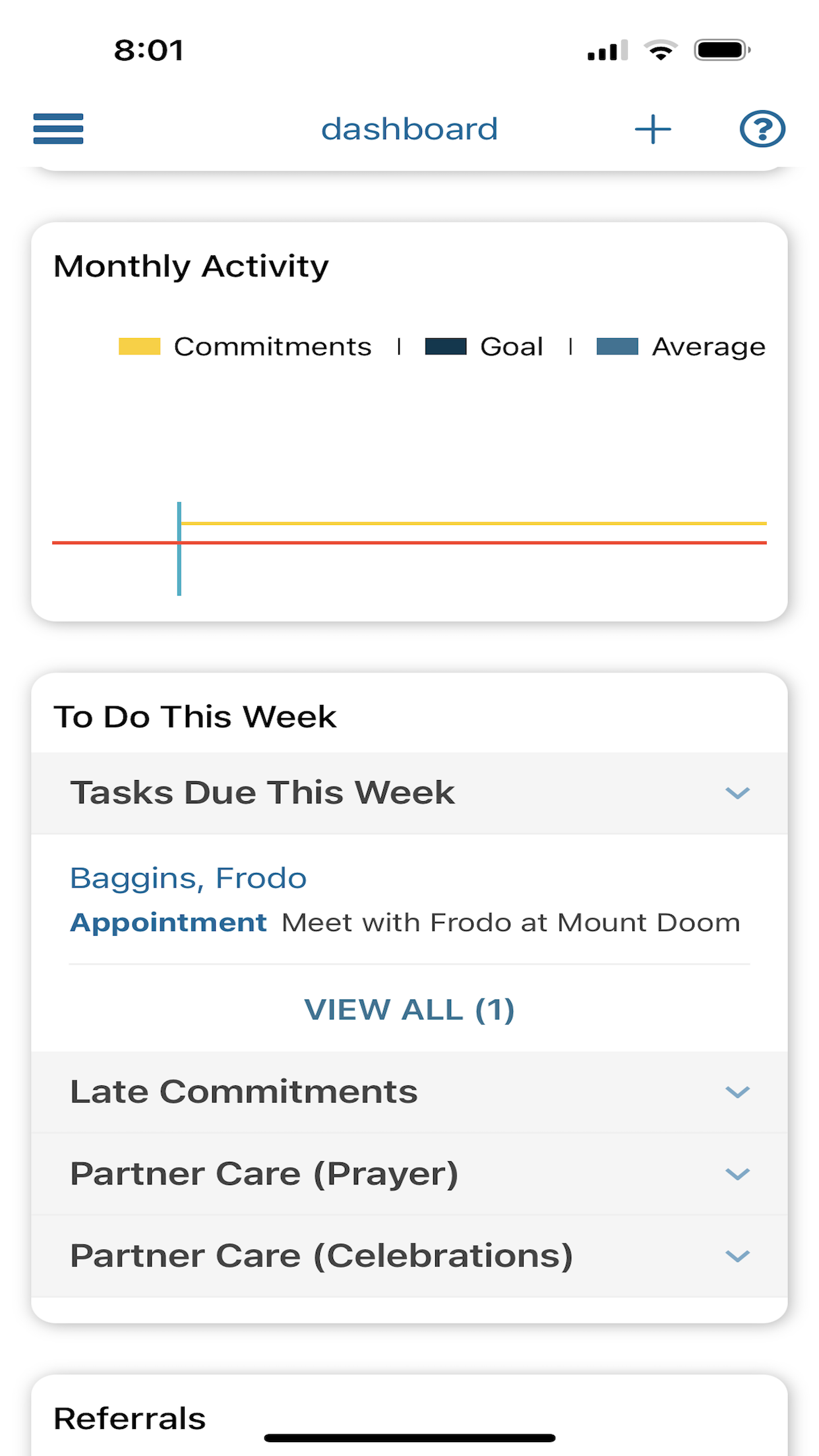
Task: Click the vertical marker on activity chart
Action: [x=179, y=549]
